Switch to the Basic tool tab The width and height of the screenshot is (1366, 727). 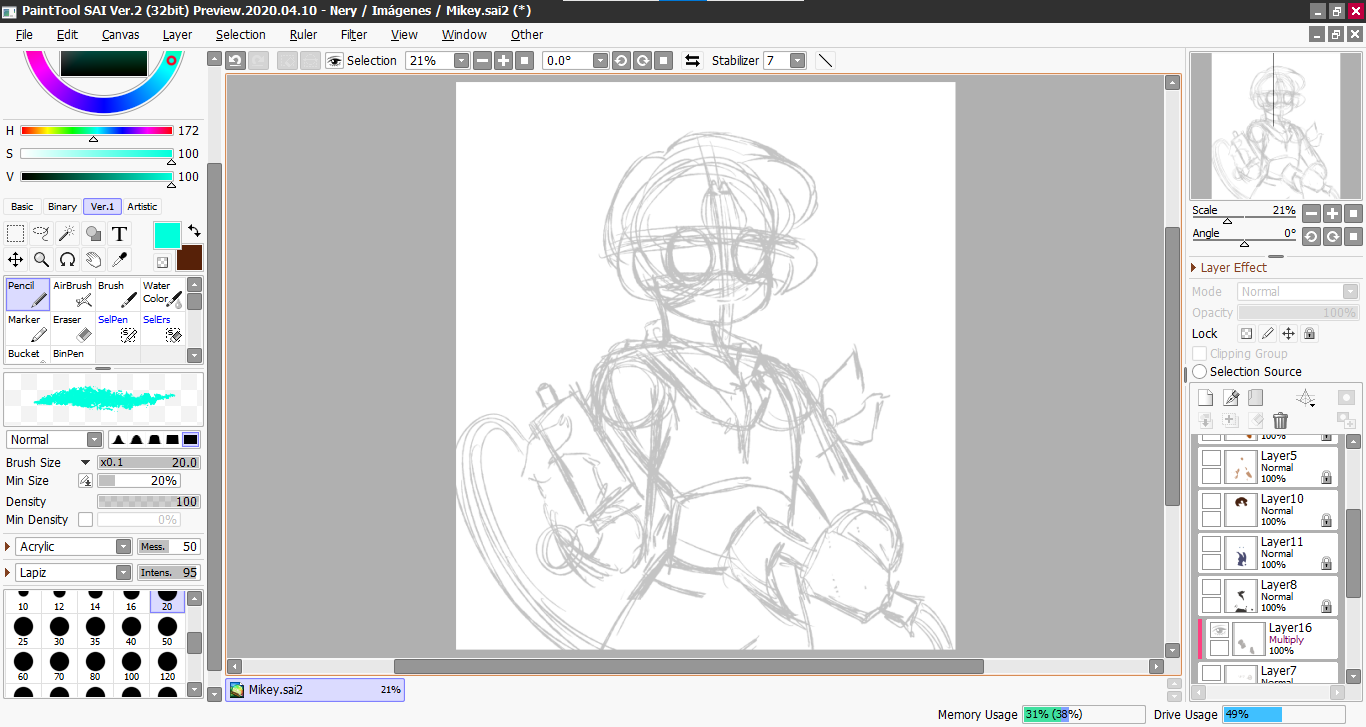pos(22,207)
